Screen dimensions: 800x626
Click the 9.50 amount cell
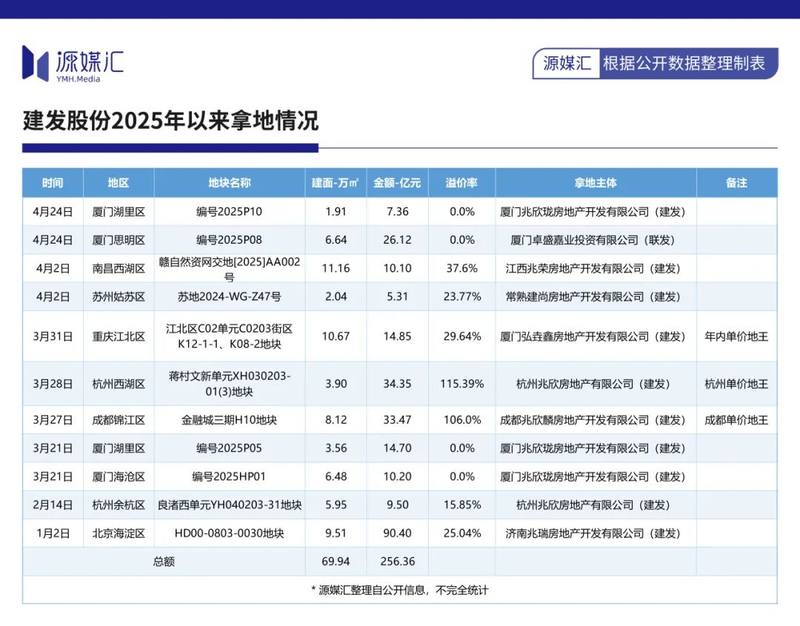[x=397, y=505]
